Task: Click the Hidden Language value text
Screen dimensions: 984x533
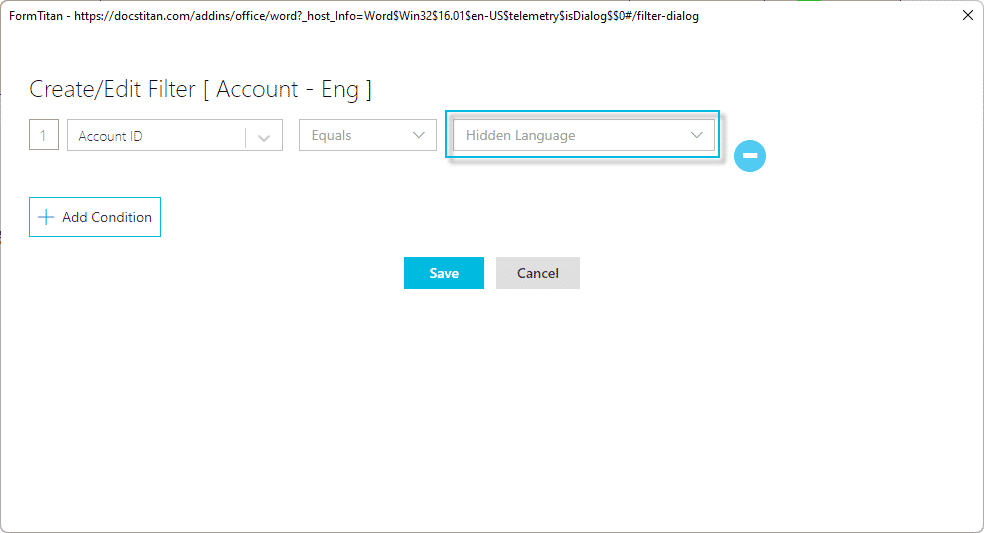Action: pos(520,136)
